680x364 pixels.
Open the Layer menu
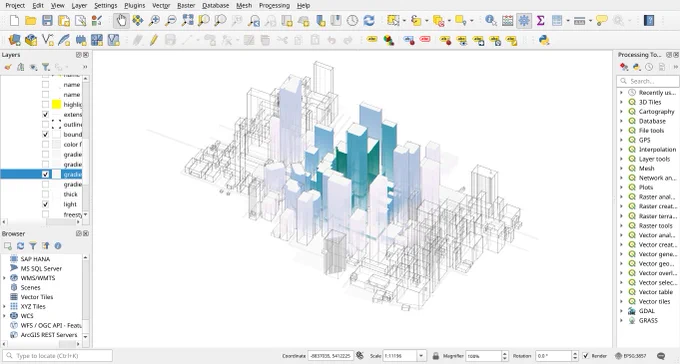tap(79, 6)
